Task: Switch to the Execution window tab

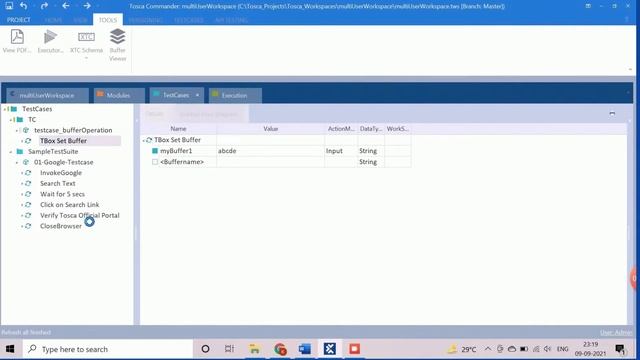Action: (234, 95)
